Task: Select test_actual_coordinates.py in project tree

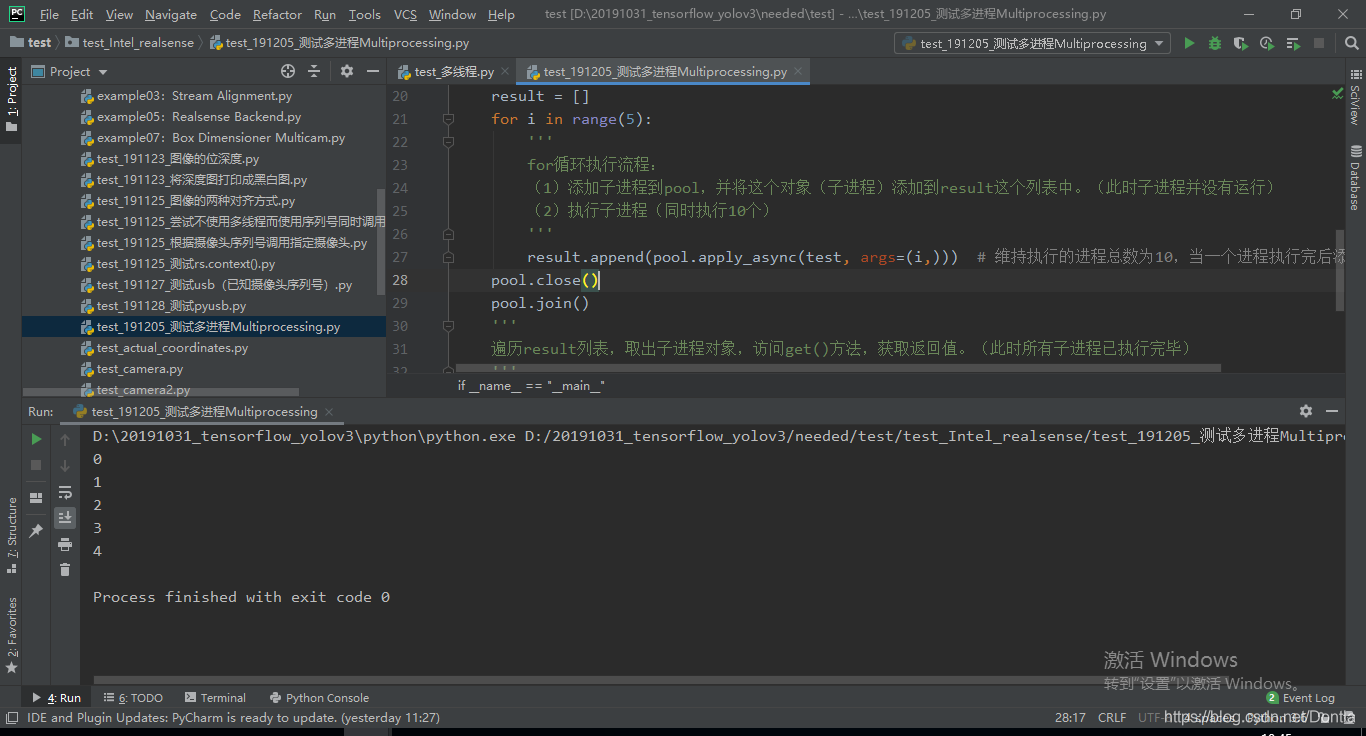Action: tap(172, 348)
